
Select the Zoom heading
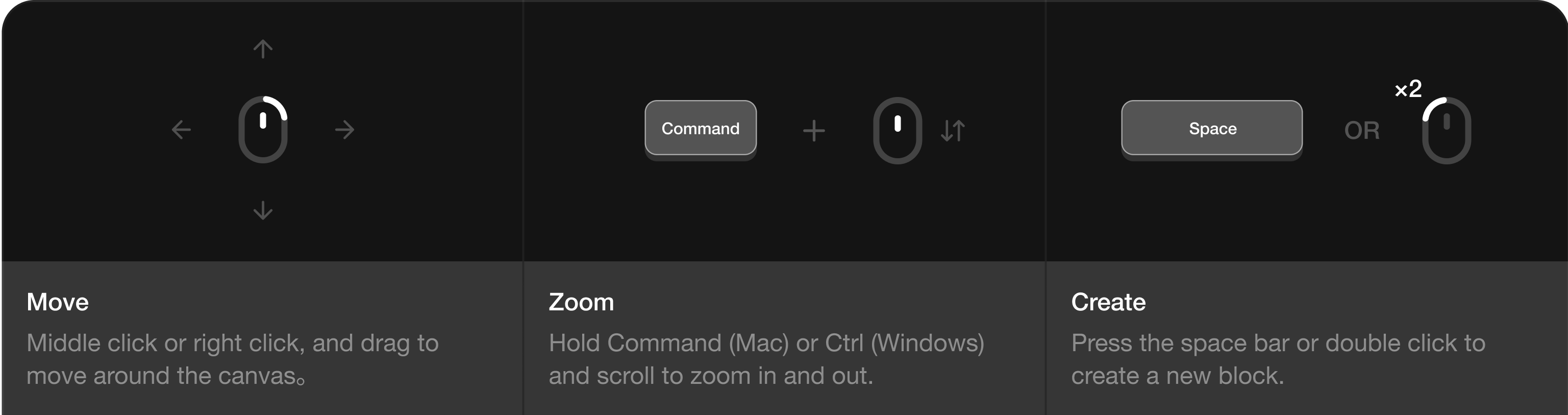tap(581, 302)
